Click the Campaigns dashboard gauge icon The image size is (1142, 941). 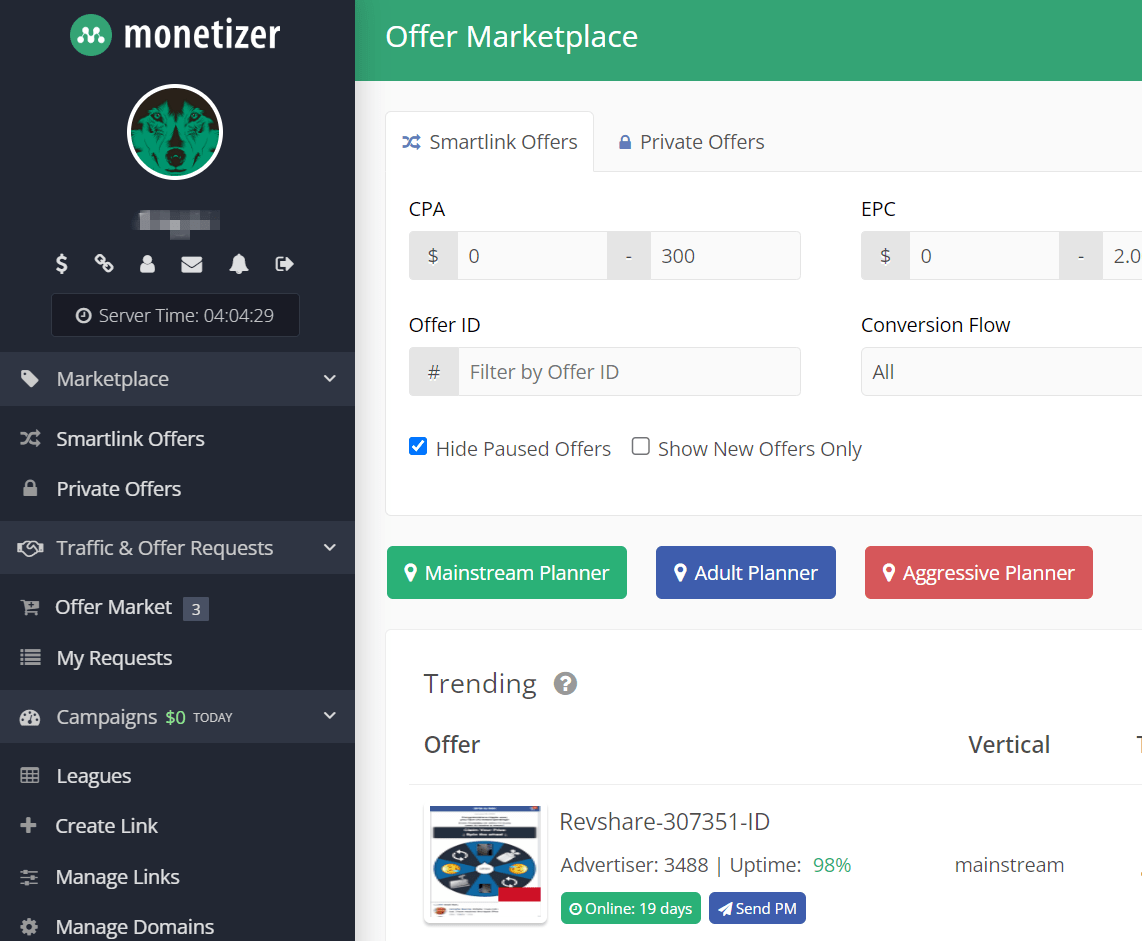point(30,717)
